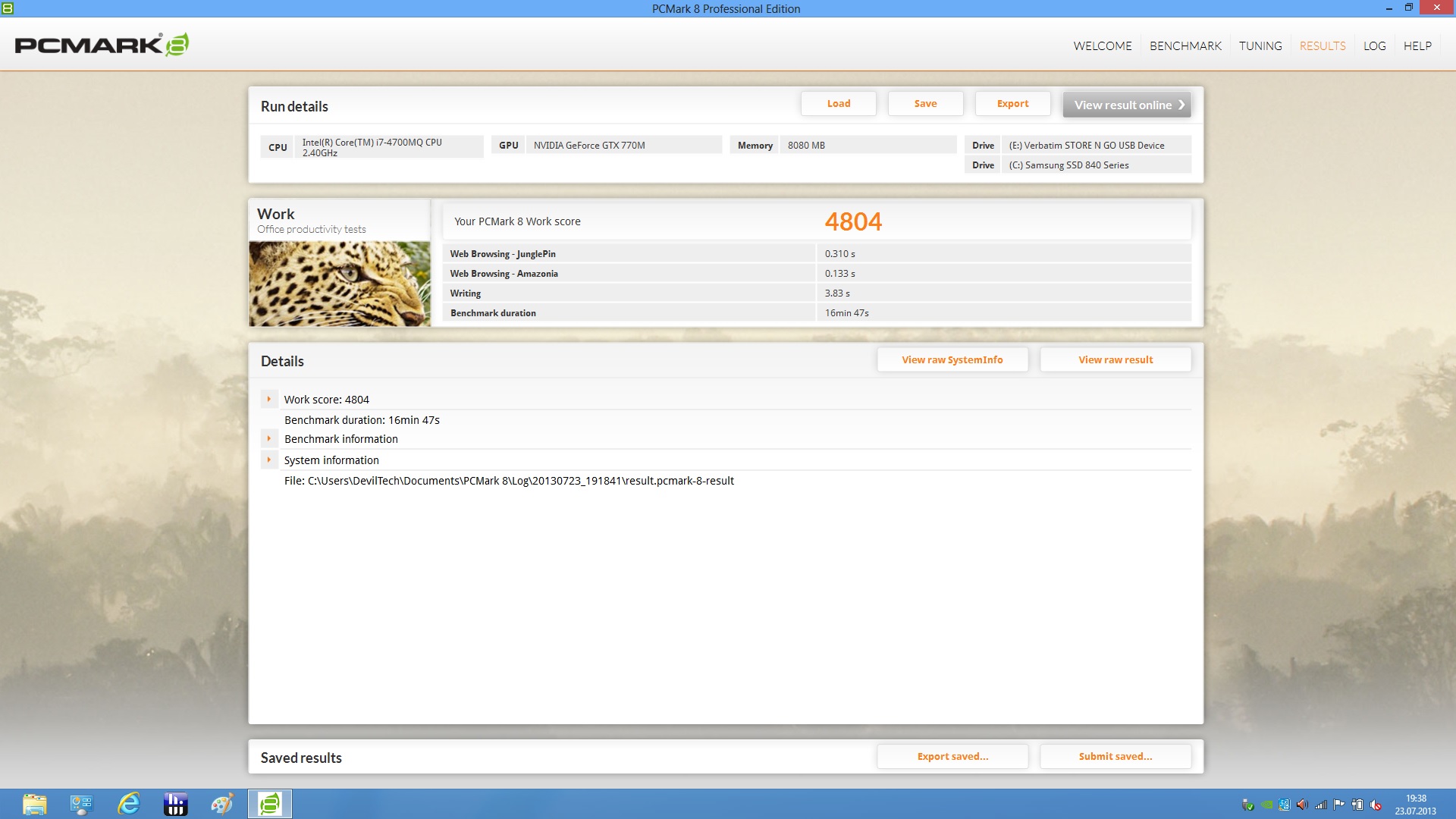Click the taskbar clock and date

tap(1415, 805)
